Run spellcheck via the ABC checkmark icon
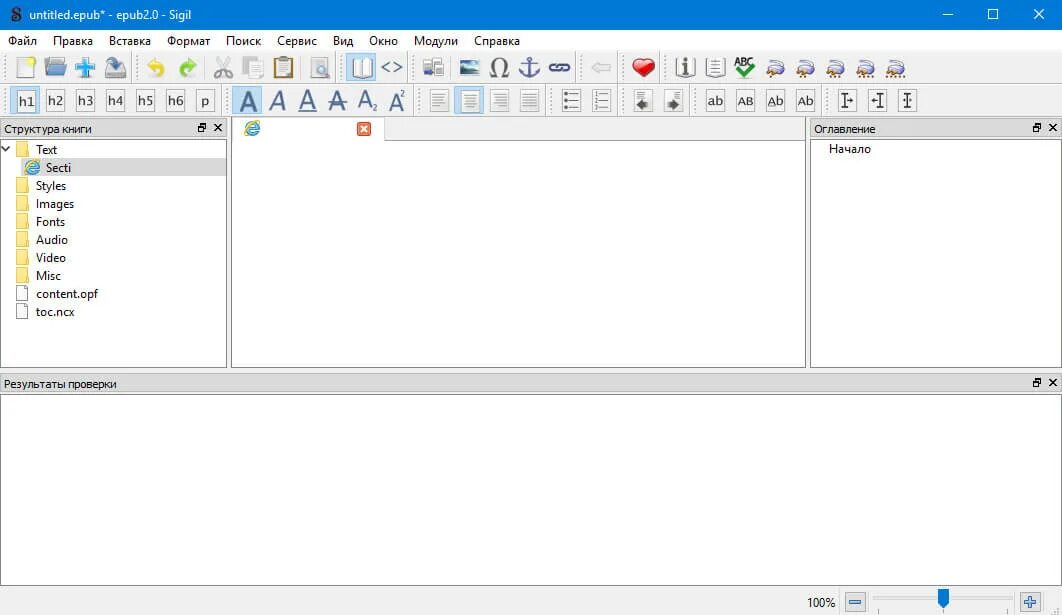 (x=744, y=67)
